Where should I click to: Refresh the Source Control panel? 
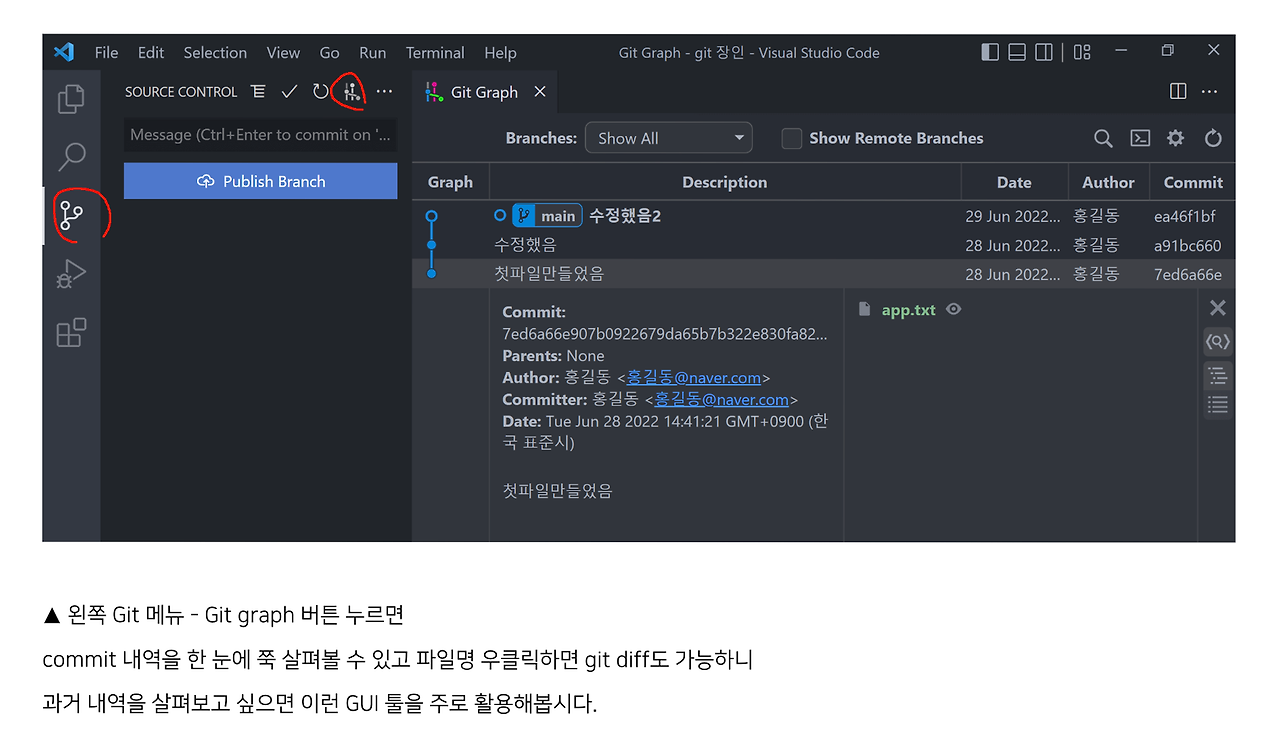tap(320, 91)
